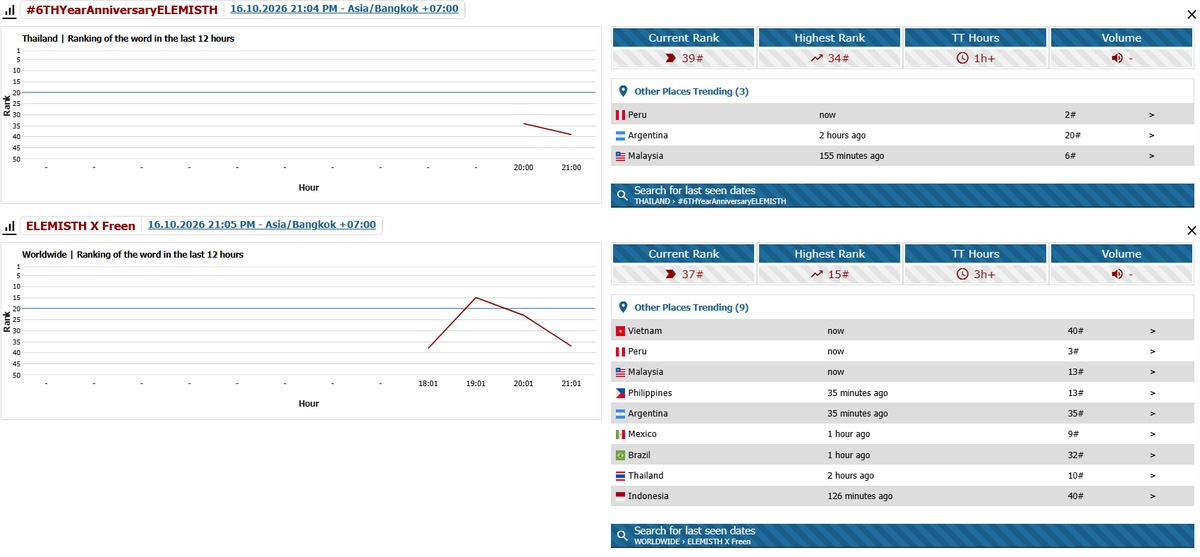Click 19:01 hour label on Worldwide chart
Image resolution: width=1200 pixels, height=557 pixels.
click(x=476, y=383)
